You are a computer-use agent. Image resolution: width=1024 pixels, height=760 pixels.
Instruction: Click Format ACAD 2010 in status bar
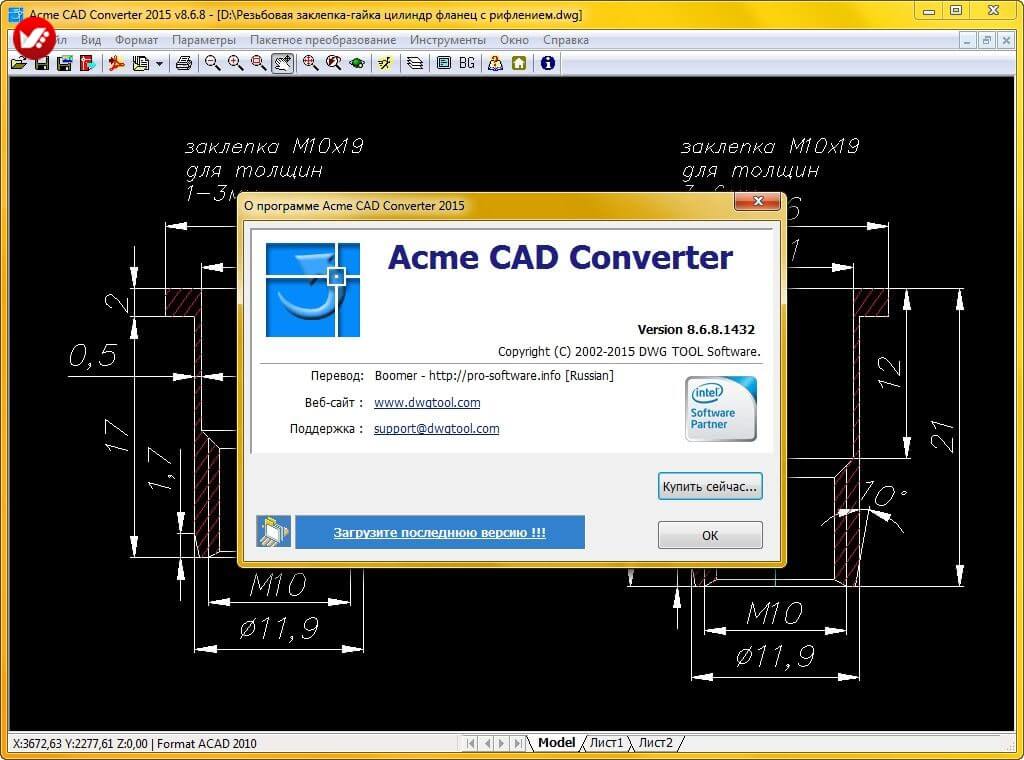207,744
